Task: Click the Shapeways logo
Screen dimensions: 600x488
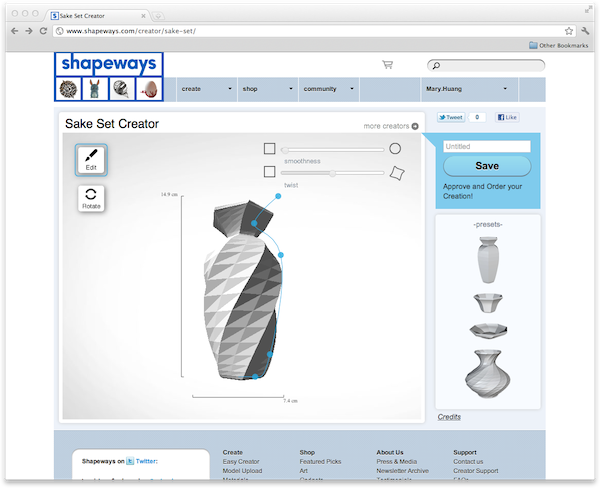Action: [x=109, y=64]
